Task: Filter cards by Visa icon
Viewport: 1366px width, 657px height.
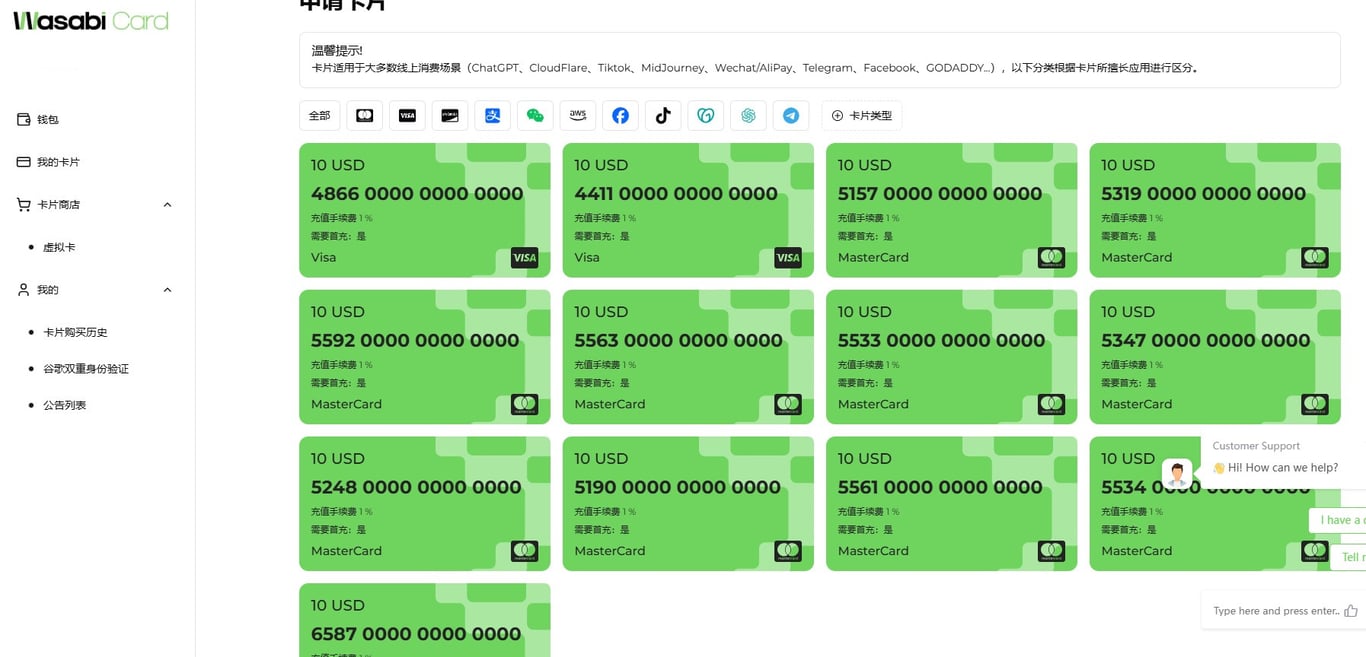Action: (x=407, y=116)
